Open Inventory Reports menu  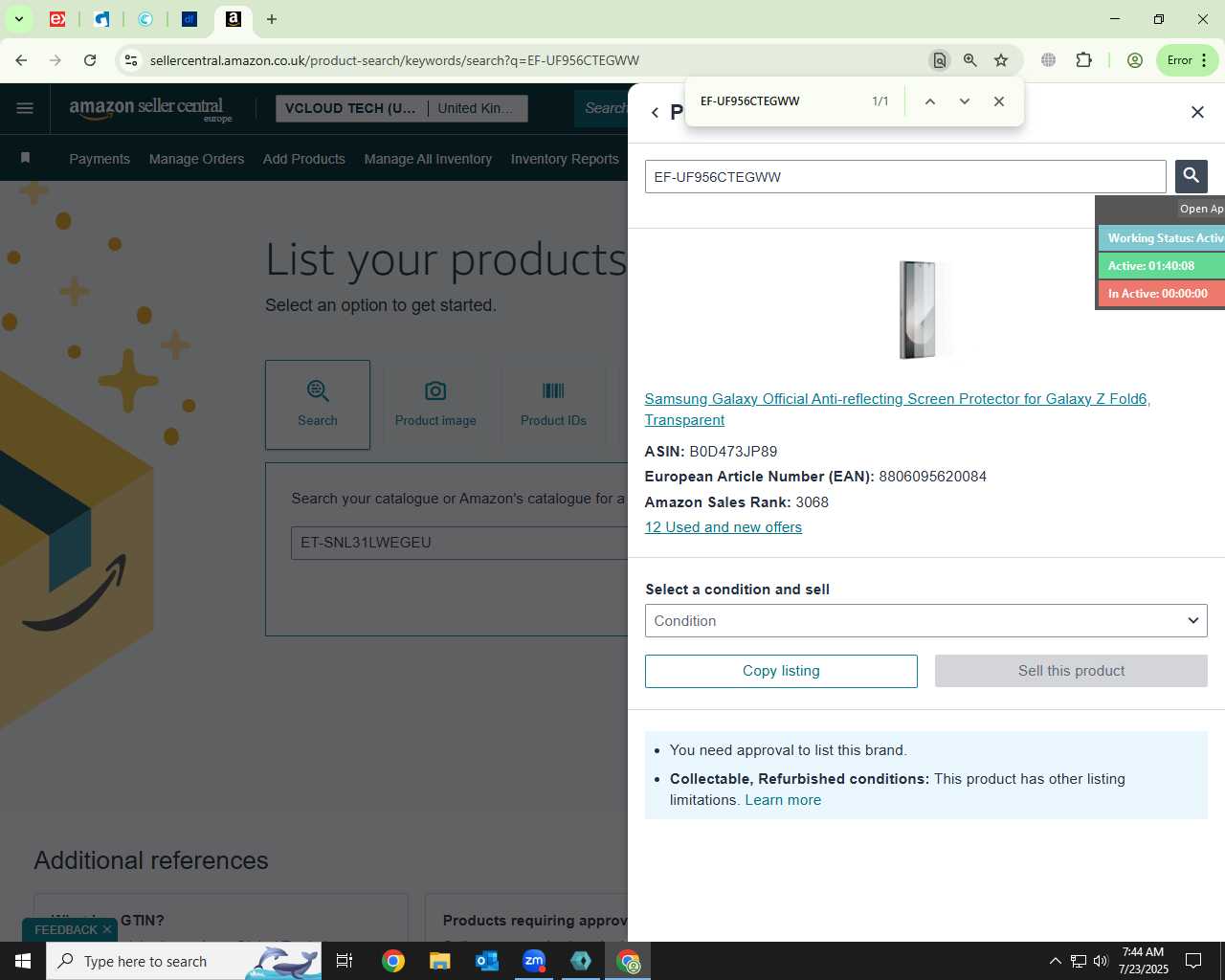tap(565, 159)
